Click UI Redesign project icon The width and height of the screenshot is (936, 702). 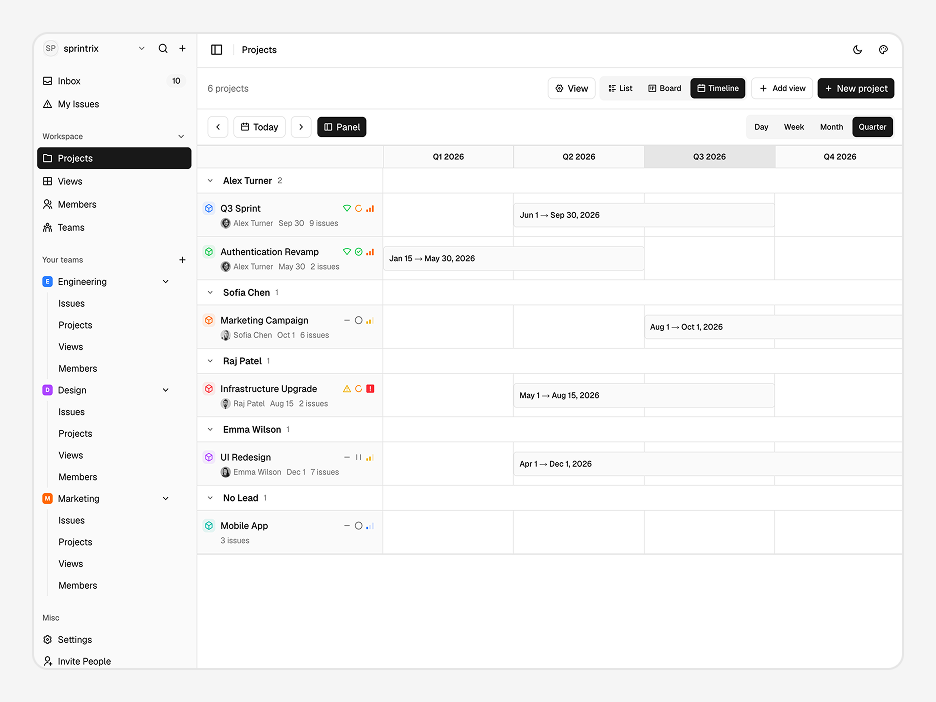[x=209, y=457]
